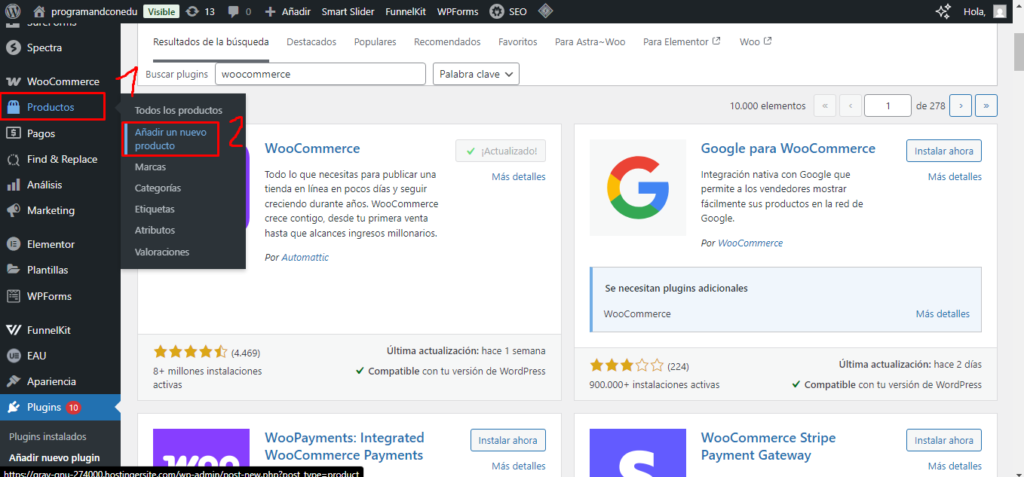Click the Spectra sidebar icon
Screen dimensions: 1024x477
pos(12,48)
